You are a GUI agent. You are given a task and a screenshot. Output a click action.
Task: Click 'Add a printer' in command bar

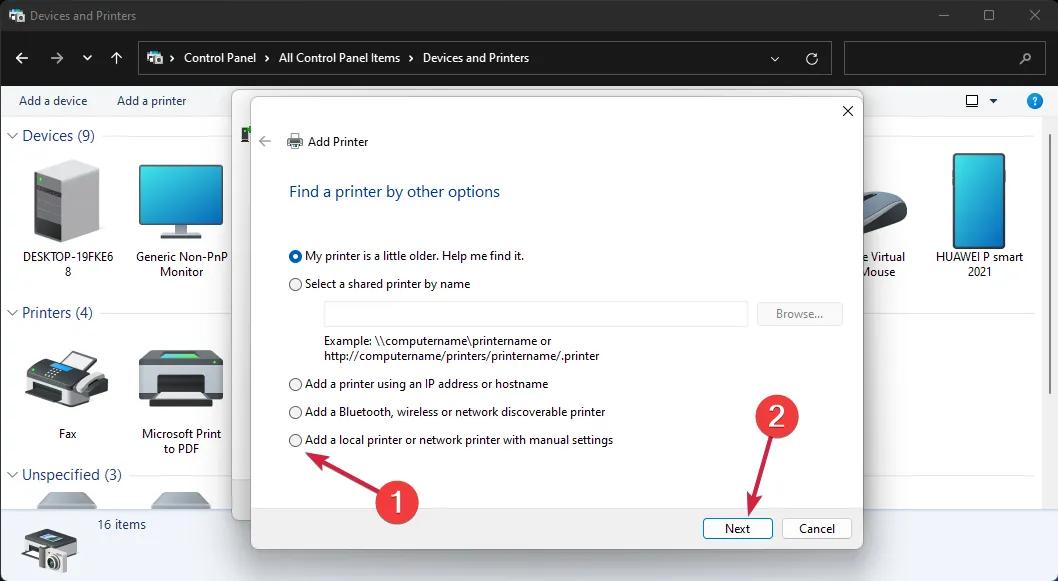151,101
